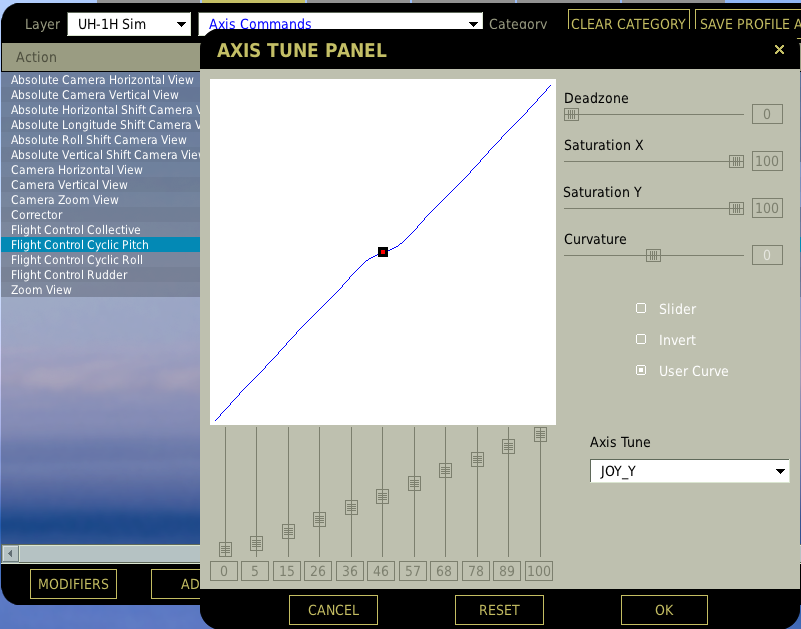Click the middle user curve slider above value 46
Screen dimensions: 801x629
(381, 496)
